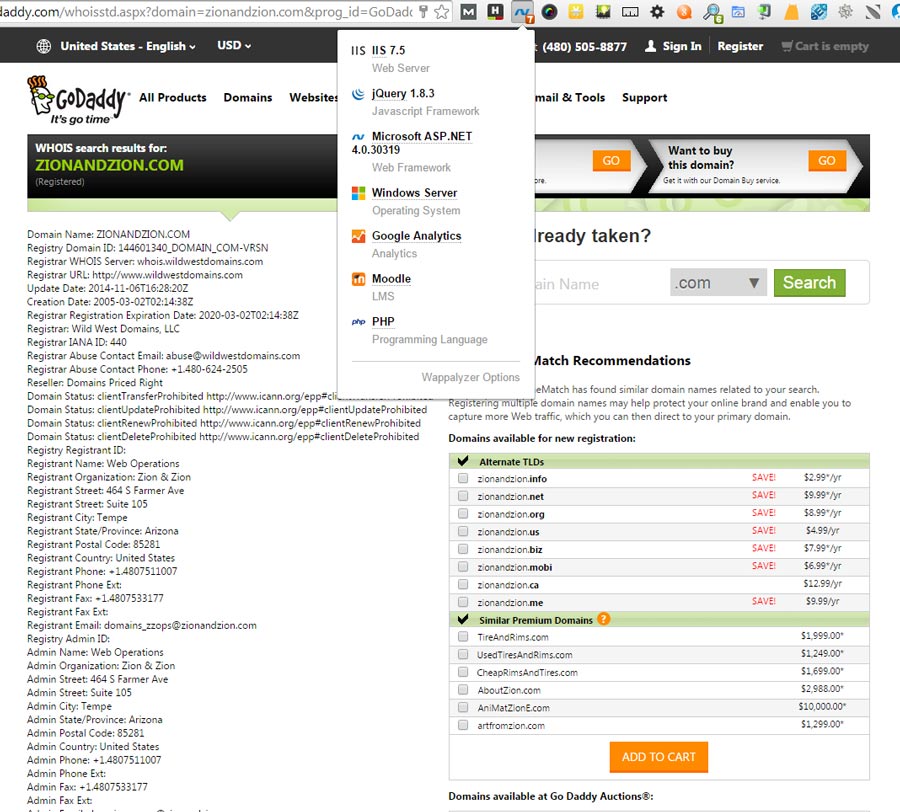Click the shopping cart icon

[786, 46]
